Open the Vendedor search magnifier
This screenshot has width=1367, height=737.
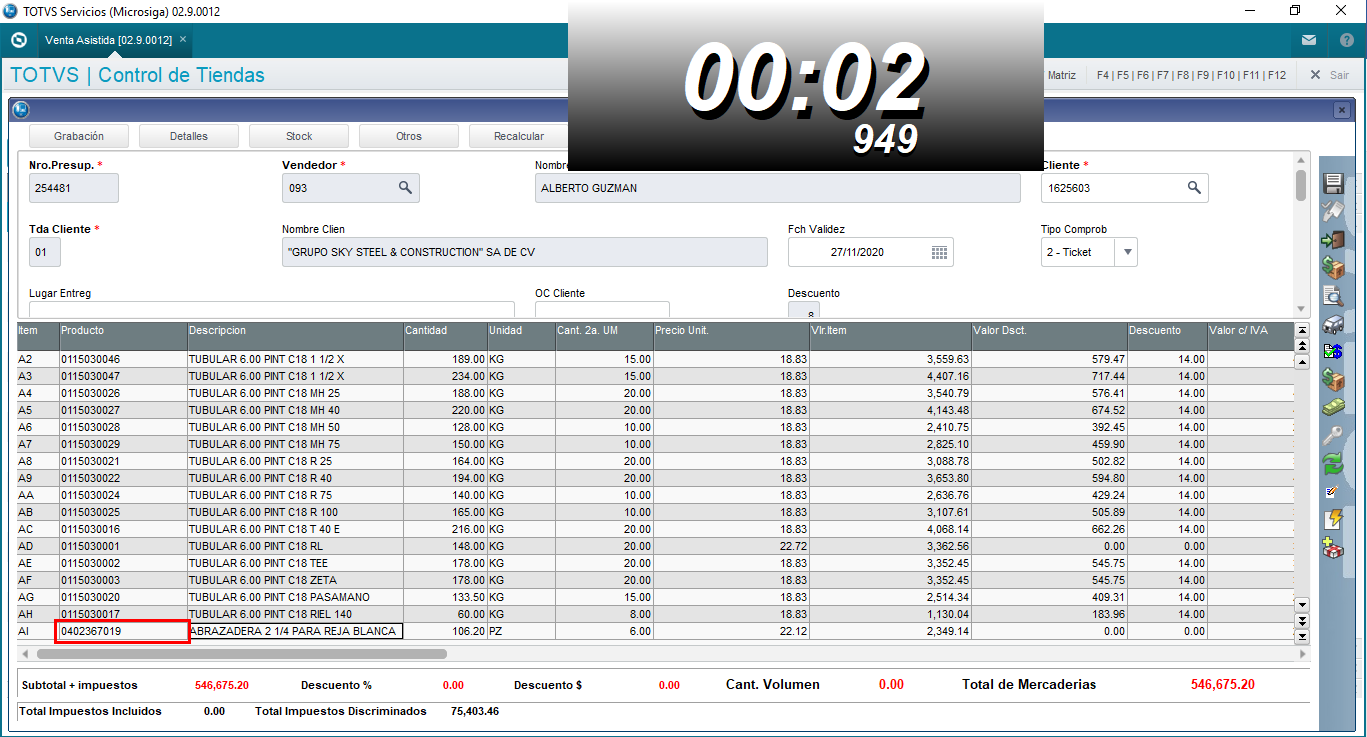click(x=405, y=187)
